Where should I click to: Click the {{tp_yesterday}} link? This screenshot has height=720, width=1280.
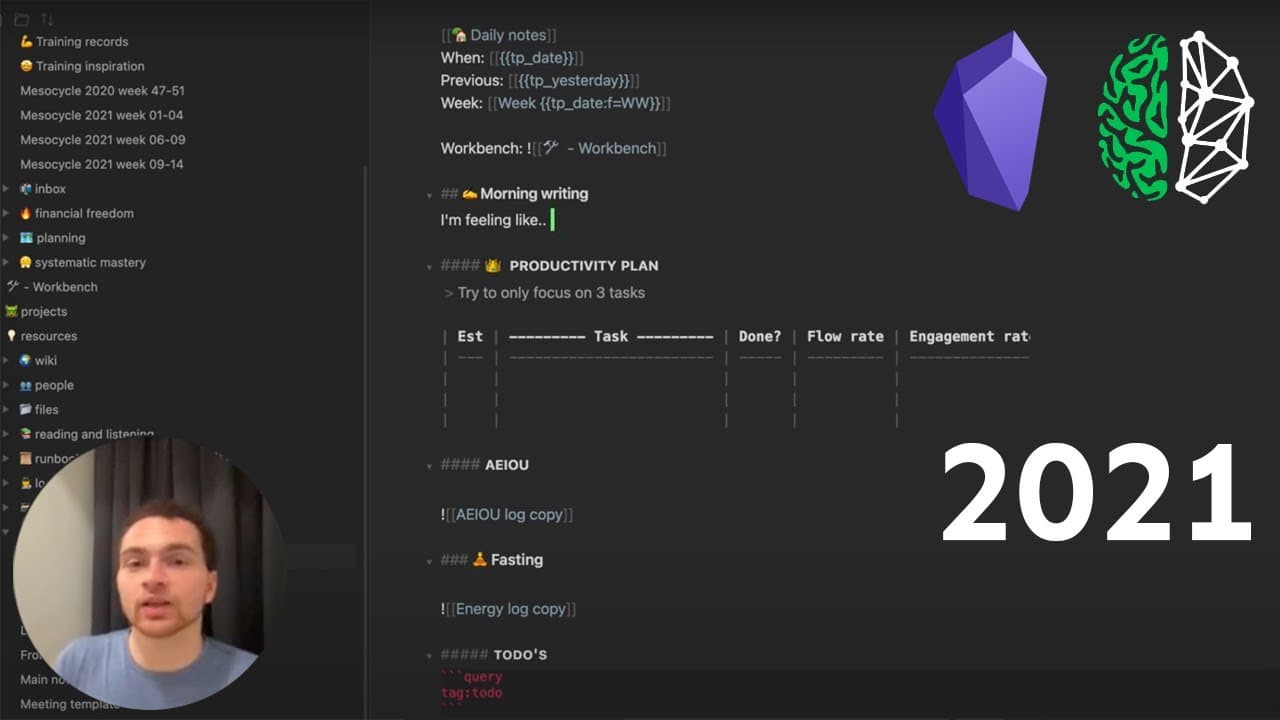click(573, 80)
